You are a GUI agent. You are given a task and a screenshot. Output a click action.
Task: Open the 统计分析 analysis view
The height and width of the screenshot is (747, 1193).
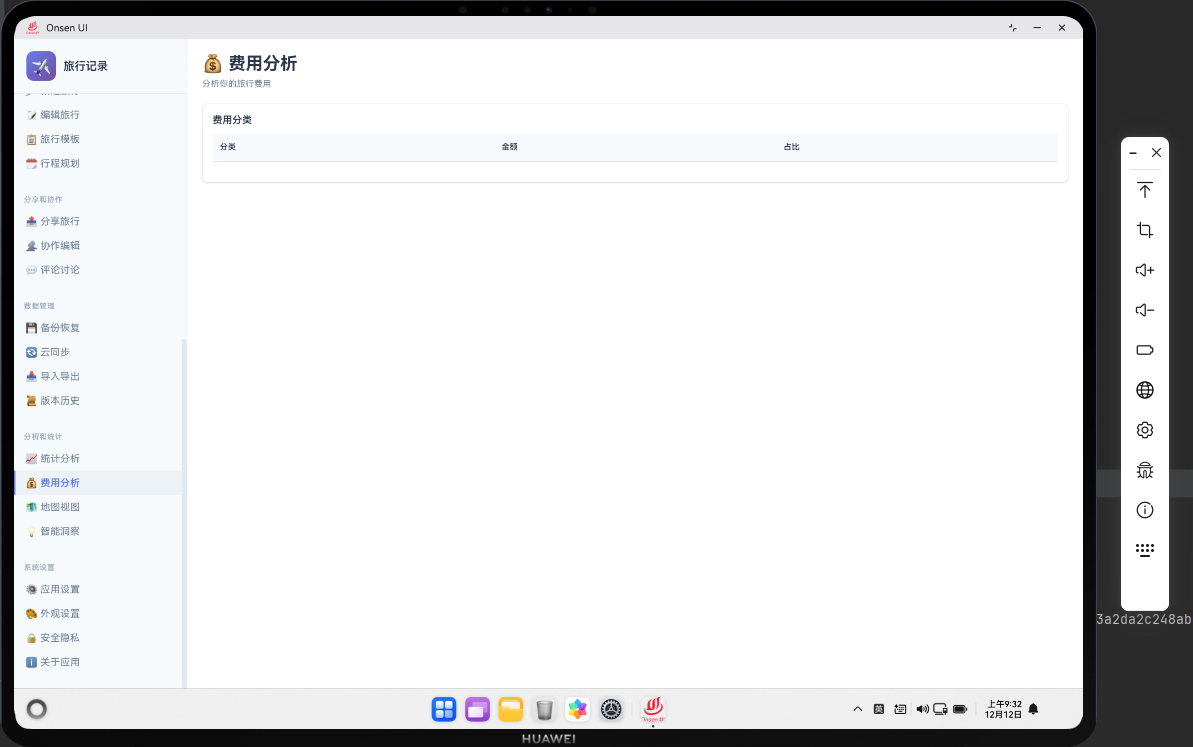click(x=59, y=458)
